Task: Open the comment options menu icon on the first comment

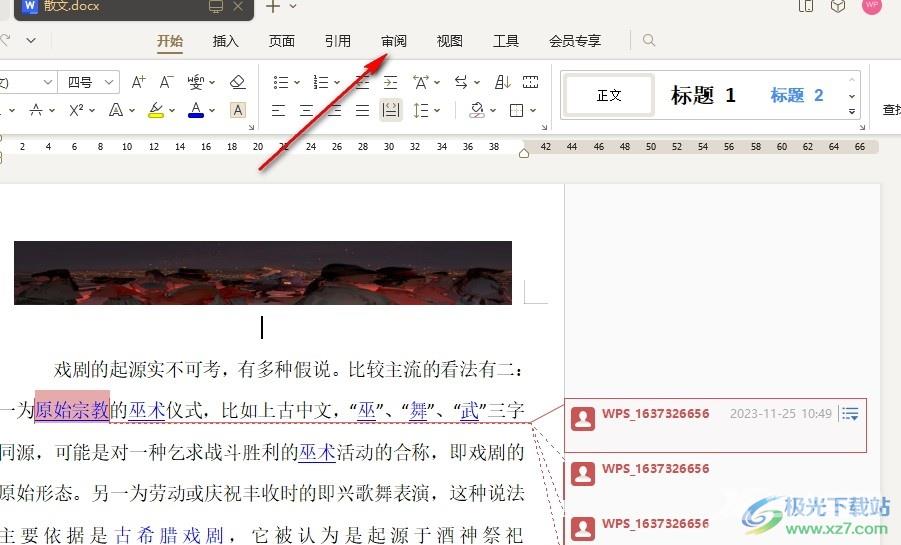Action: click(x=850, y=413)
